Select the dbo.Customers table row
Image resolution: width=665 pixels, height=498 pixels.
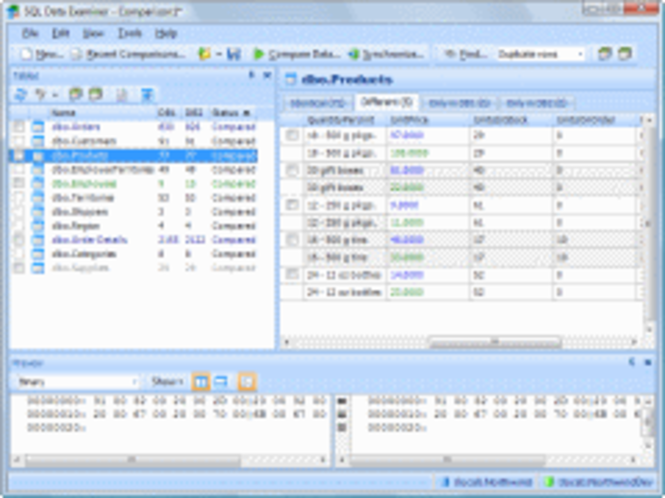134,141
